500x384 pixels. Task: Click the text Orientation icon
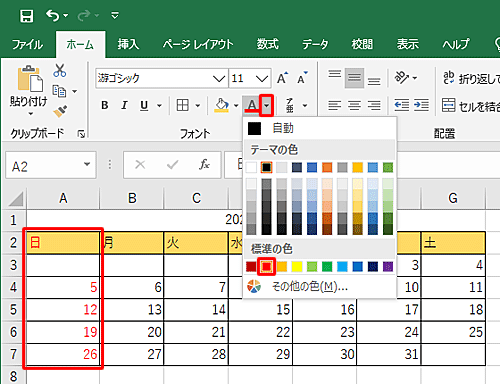tap(401, 78)
